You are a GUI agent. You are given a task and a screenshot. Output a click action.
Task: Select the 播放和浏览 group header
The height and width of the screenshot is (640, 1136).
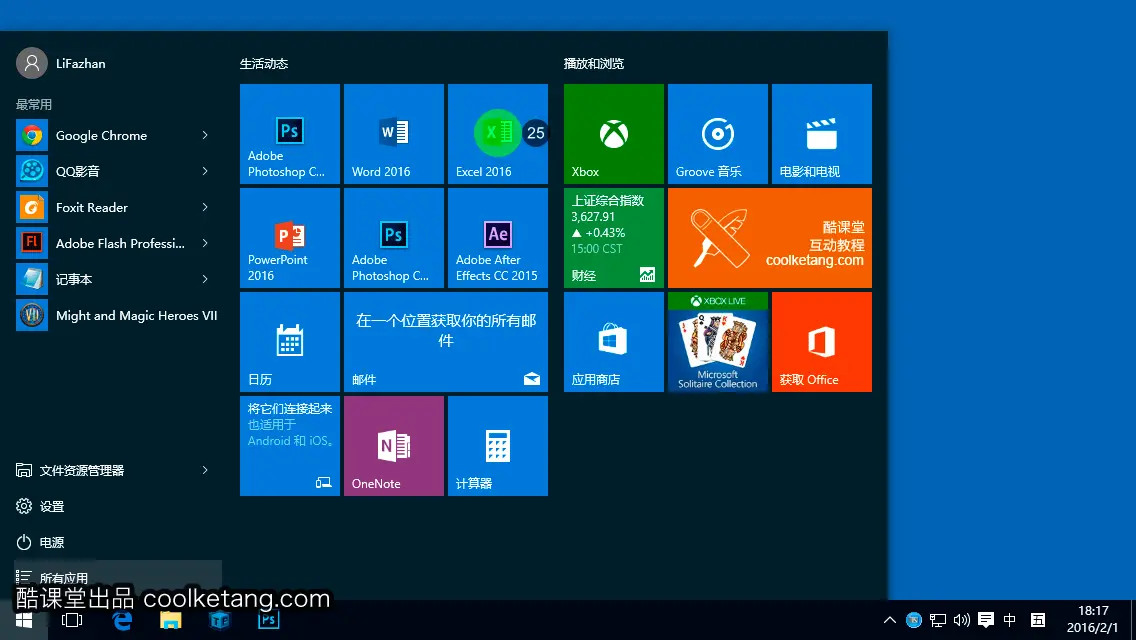(x=593, y=64)
